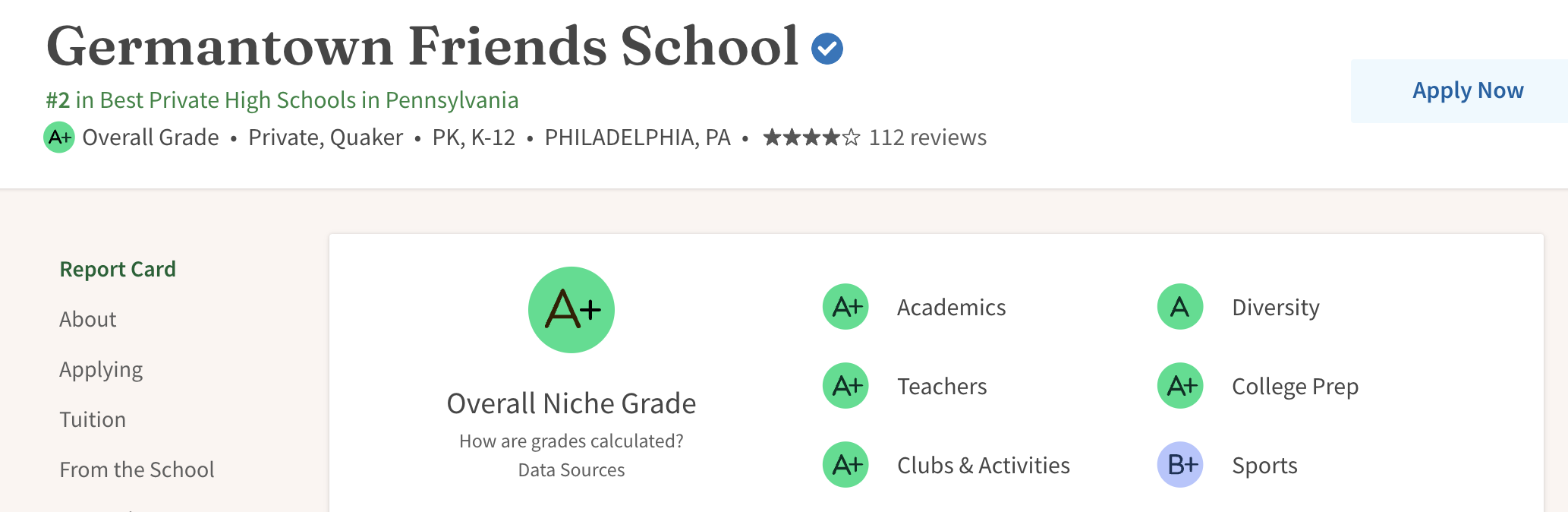Screen dimensions: 1568x512
Task: Open the From the School section
Action: [x=137, y=469]
